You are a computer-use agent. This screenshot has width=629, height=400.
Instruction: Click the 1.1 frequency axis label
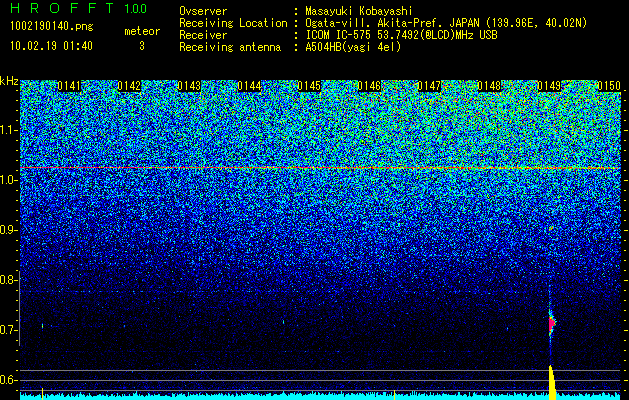click(8, 130)
